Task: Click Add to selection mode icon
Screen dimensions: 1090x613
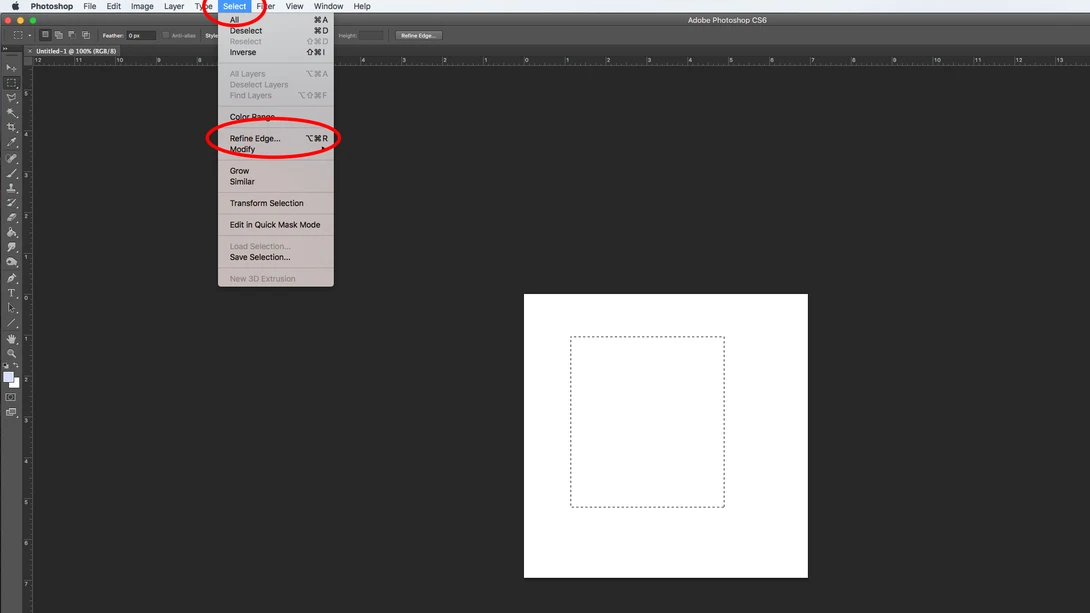Action: tap(58, 35)
